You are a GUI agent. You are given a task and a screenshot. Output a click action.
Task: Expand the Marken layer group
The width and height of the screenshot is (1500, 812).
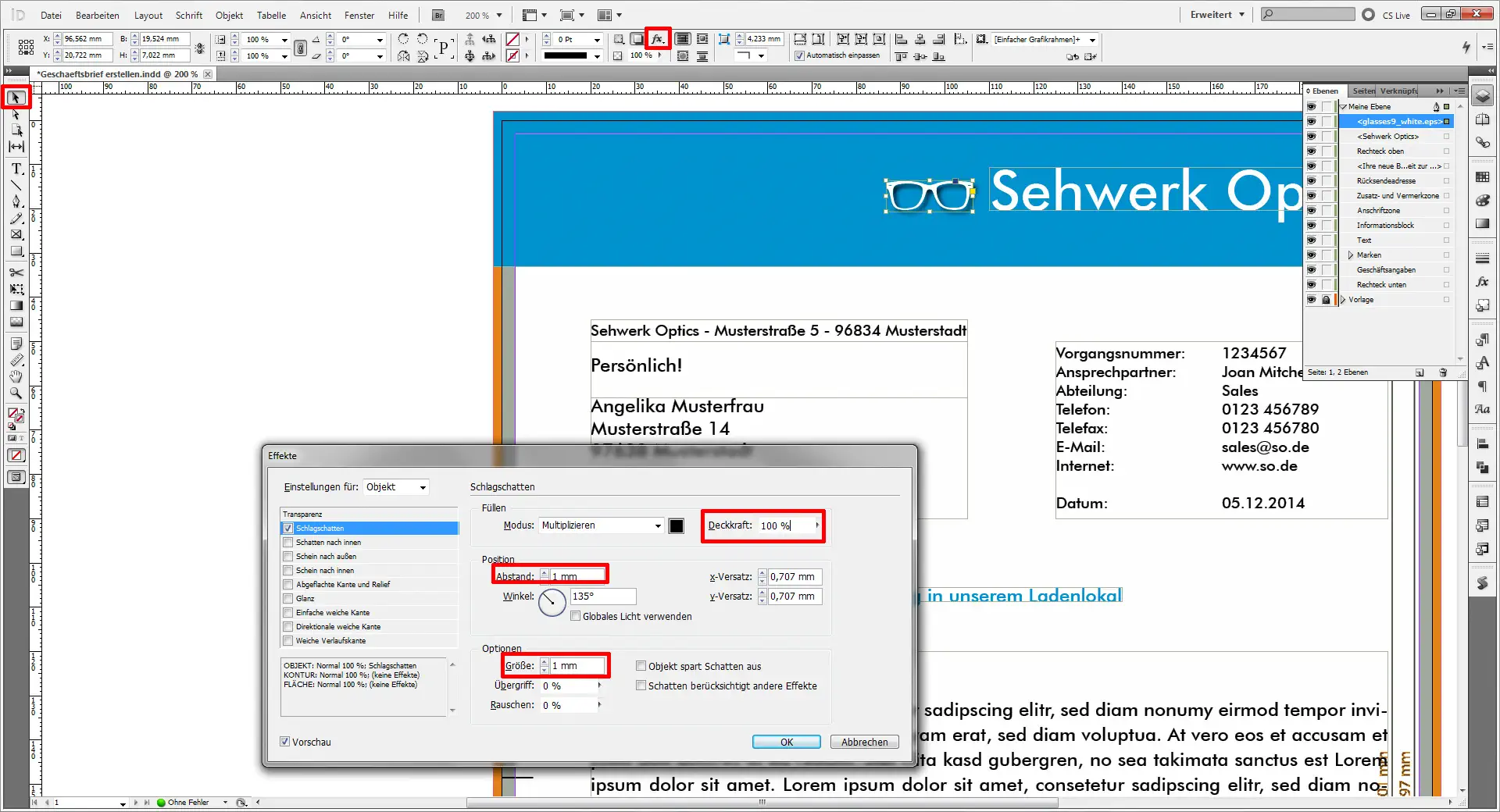coord(1351,255)
